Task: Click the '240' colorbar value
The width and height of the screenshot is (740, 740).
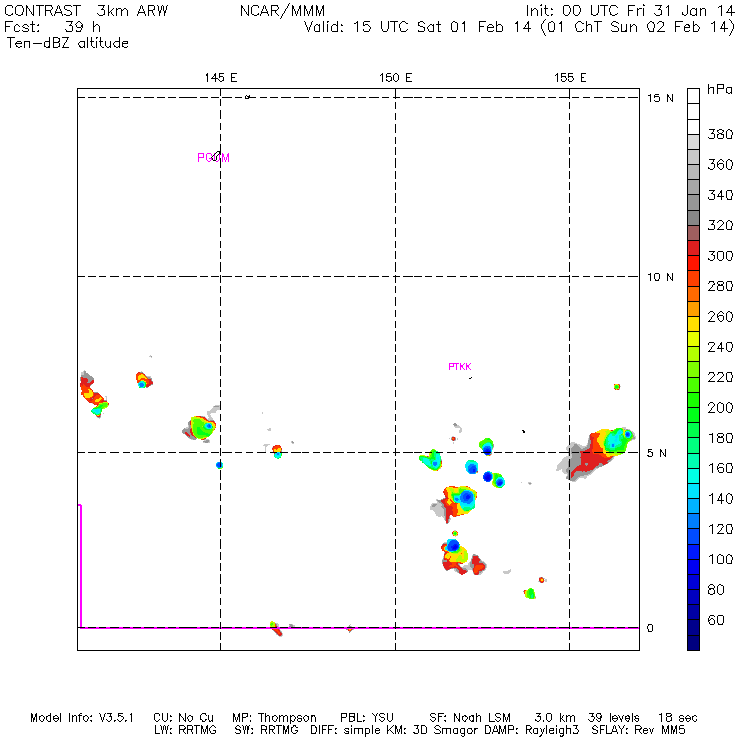Action: (720, 347)
